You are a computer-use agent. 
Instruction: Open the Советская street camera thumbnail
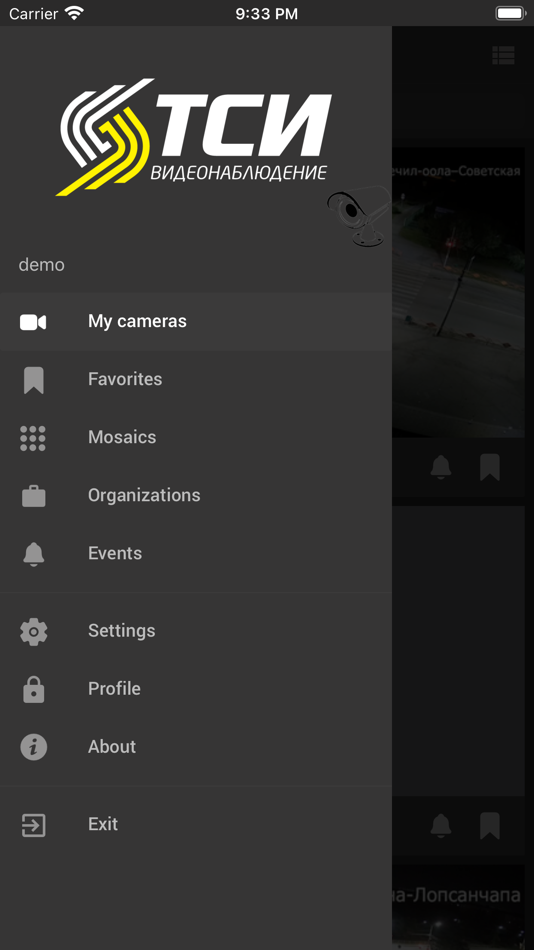(x=458, y=292)
